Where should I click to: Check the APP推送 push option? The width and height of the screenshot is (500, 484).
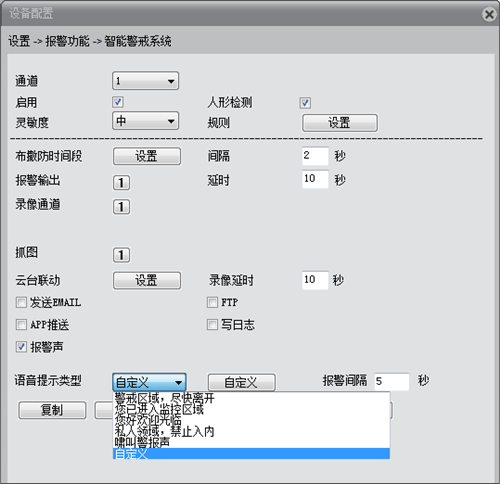click(21, 325)
